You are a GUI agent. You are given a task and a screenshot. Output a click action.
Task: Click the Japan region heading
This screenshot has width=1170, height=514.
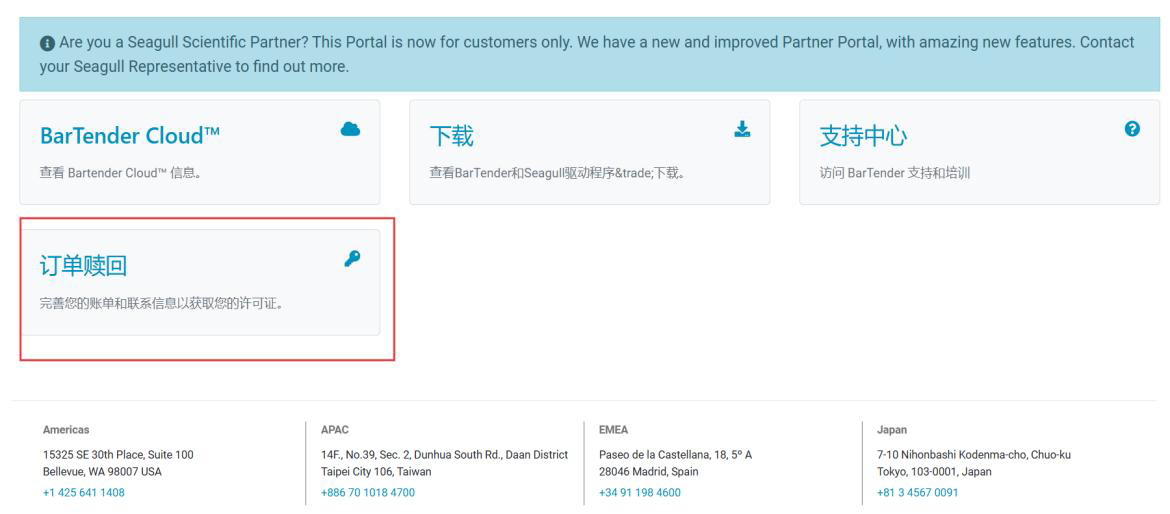pyautogui.click(x=892, y=430)
